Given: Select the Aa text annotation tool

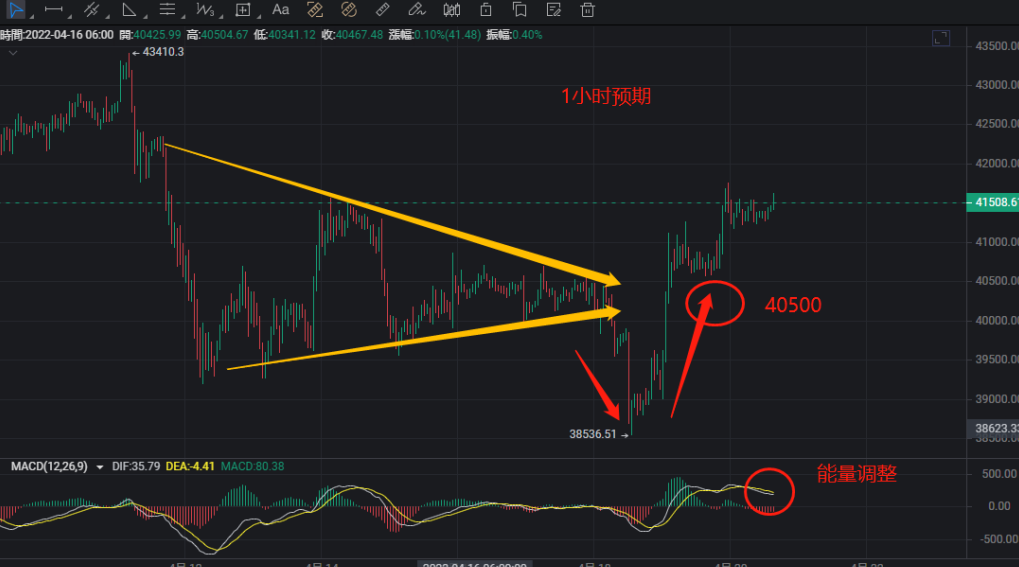Looking at the screenshot, I should click(281, 10).
